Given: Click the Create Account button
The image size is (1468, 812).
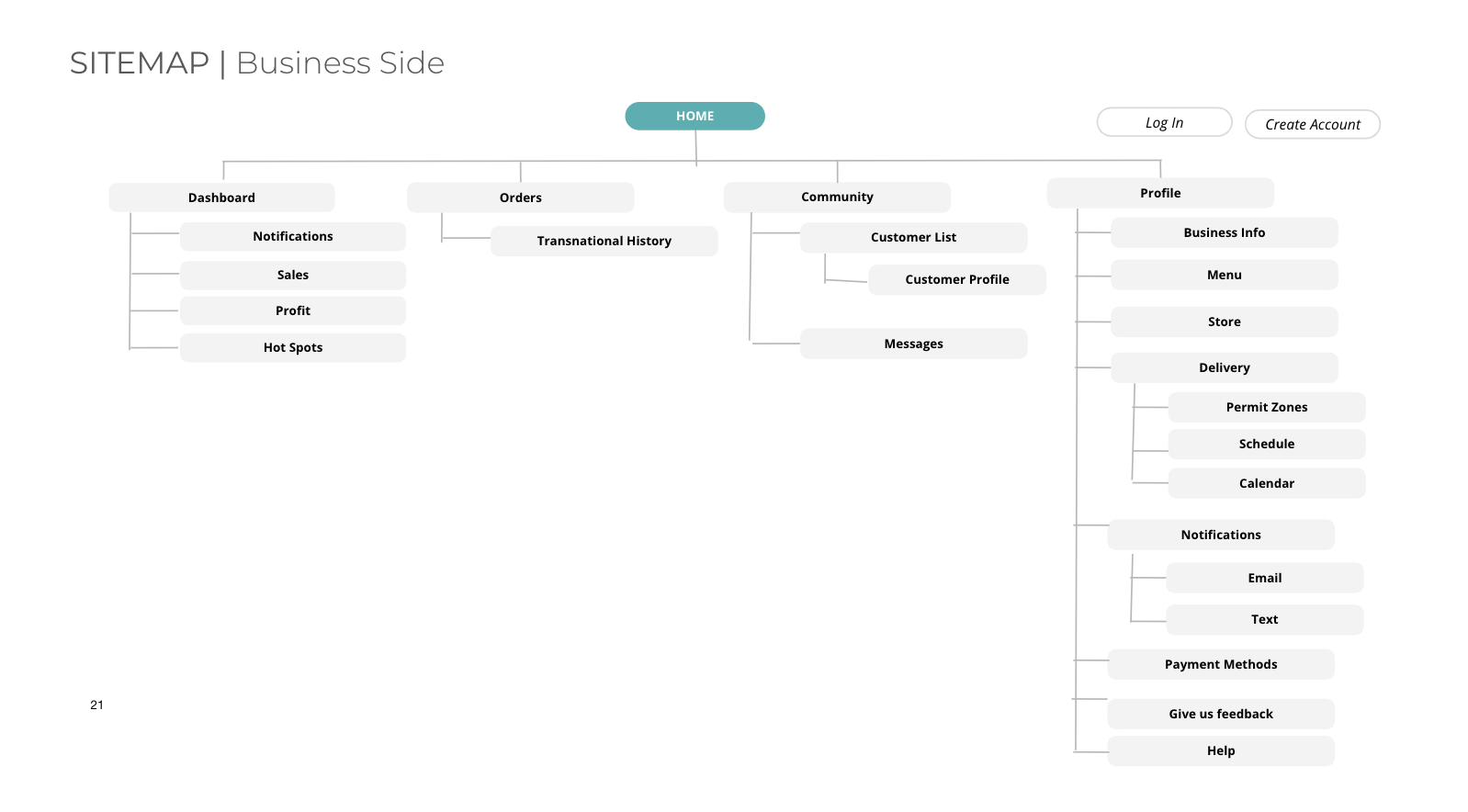Looking at the screenshot, I should click(1312, 124).
